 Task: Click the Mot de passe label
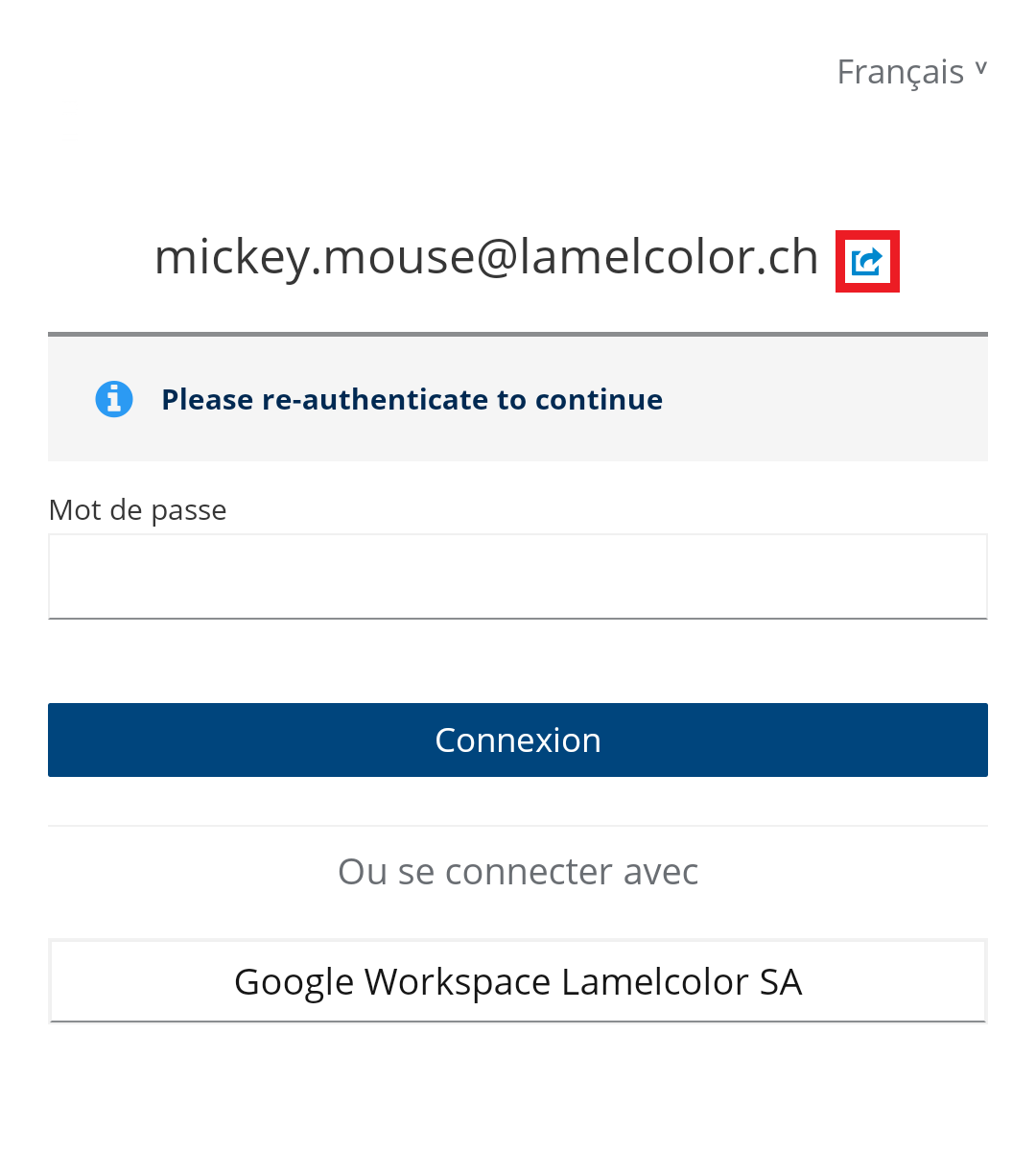137,509
